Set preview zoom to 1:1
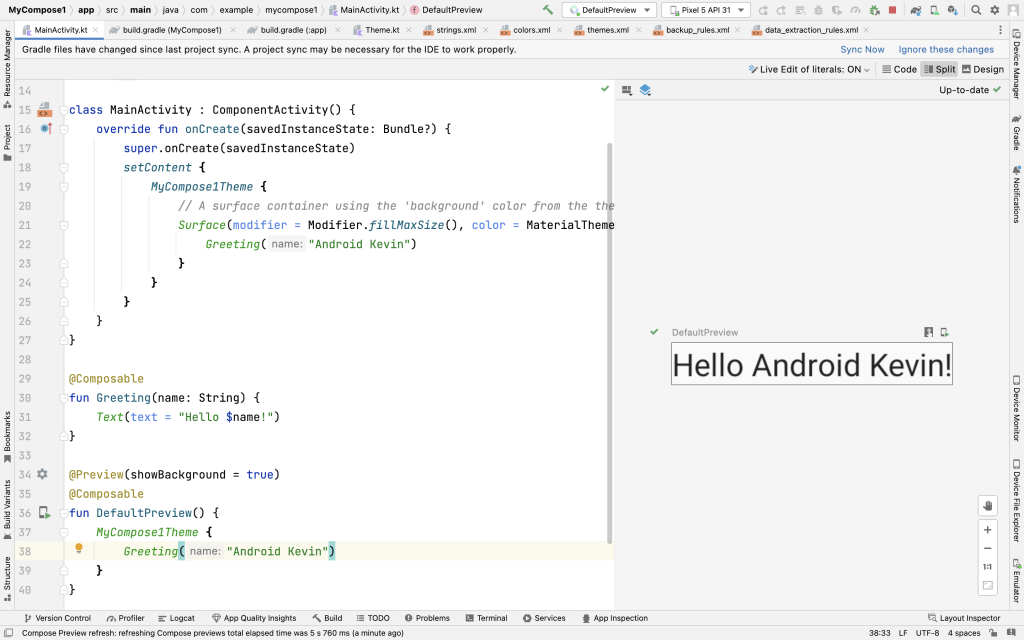The image size is (1024, 640). 987,567
